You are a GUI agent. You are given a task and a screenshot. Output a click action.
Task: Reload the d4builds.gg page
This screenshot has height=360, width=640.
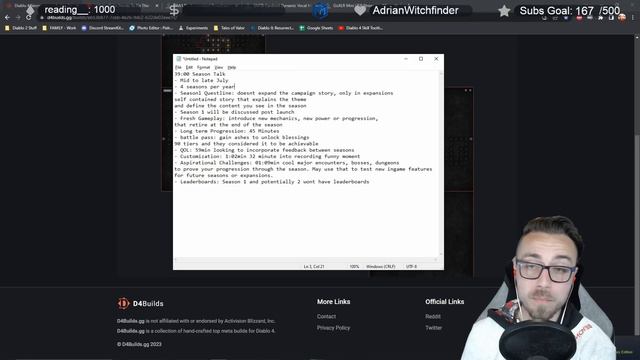click(28, 18)
